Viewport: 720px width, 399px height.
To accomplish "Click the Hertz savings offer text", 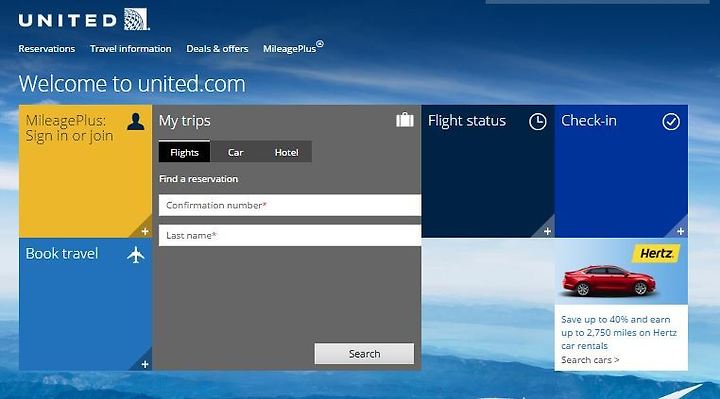I will (x=619, y=332).
